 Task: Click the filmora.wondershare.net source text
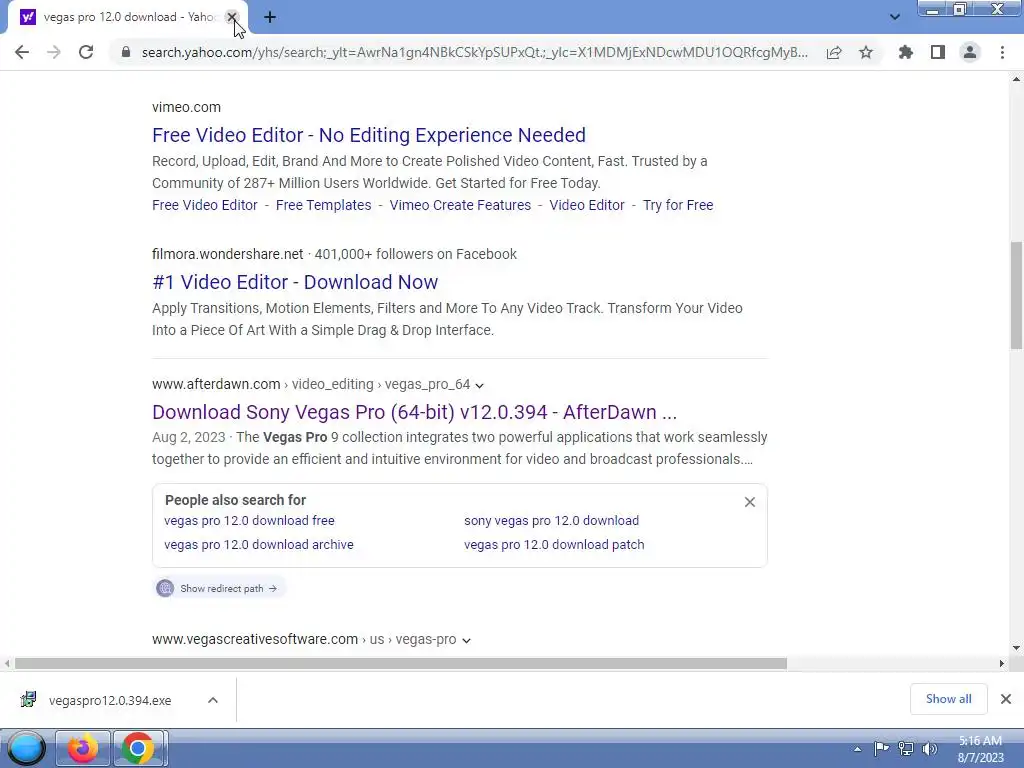pyautogui.click(x=227, y=254)
